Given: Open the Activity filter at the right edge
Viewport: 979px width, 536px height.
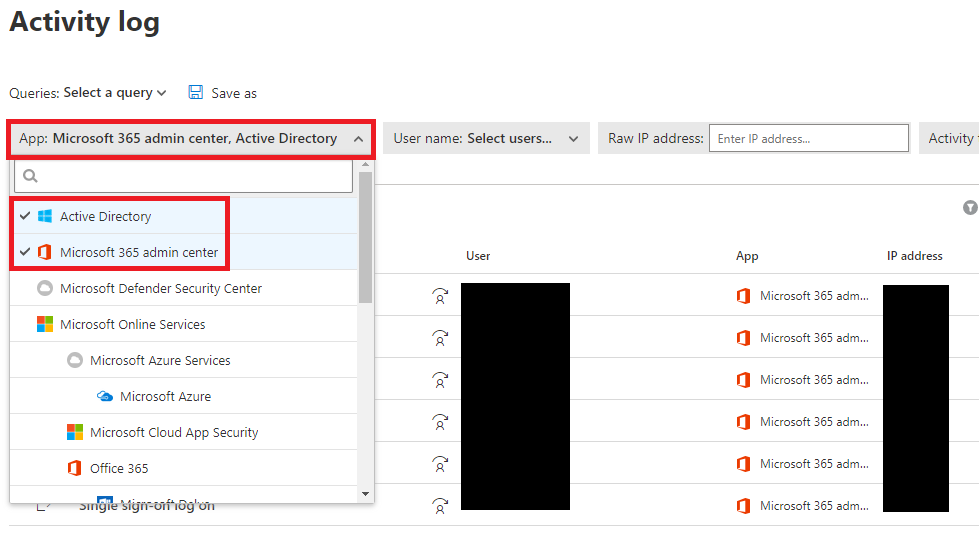Looking at the screenshot, I should click(950, 139).
